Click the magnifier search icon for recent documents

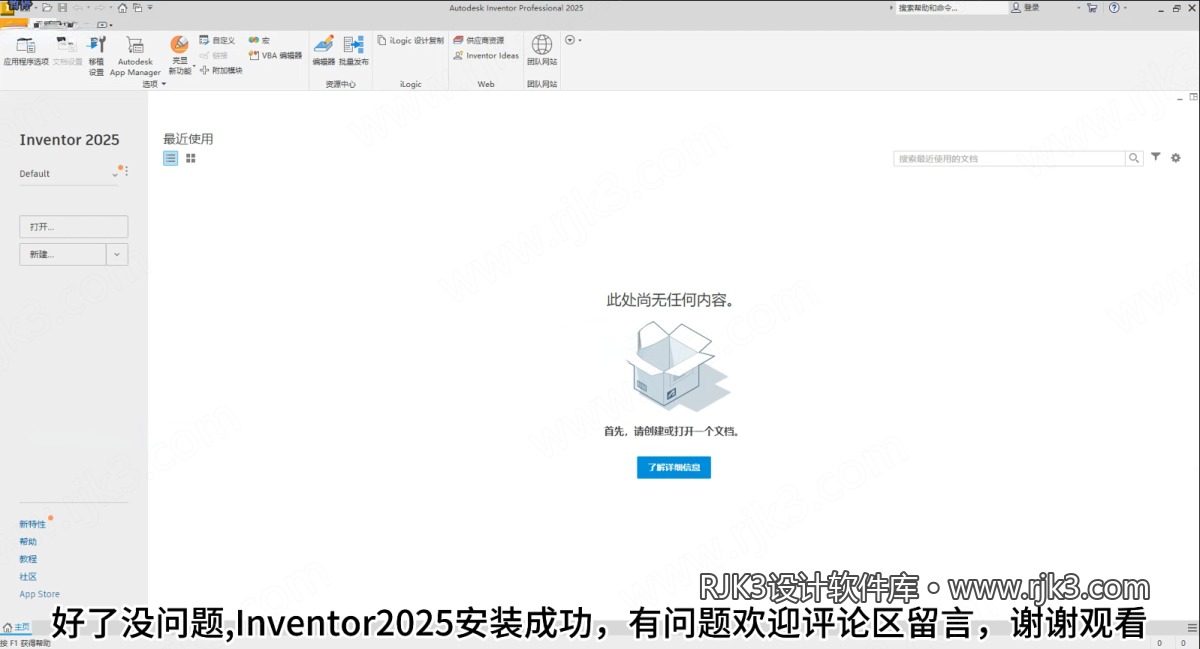point(1134,158)
